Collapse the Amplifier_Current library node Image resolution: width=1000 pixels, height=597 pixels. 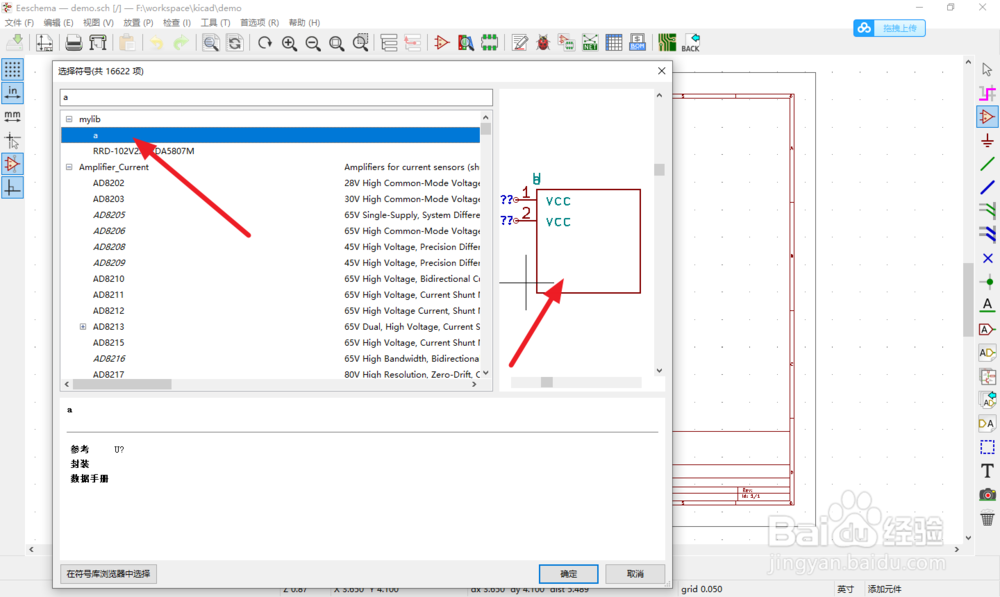point(69,167)
